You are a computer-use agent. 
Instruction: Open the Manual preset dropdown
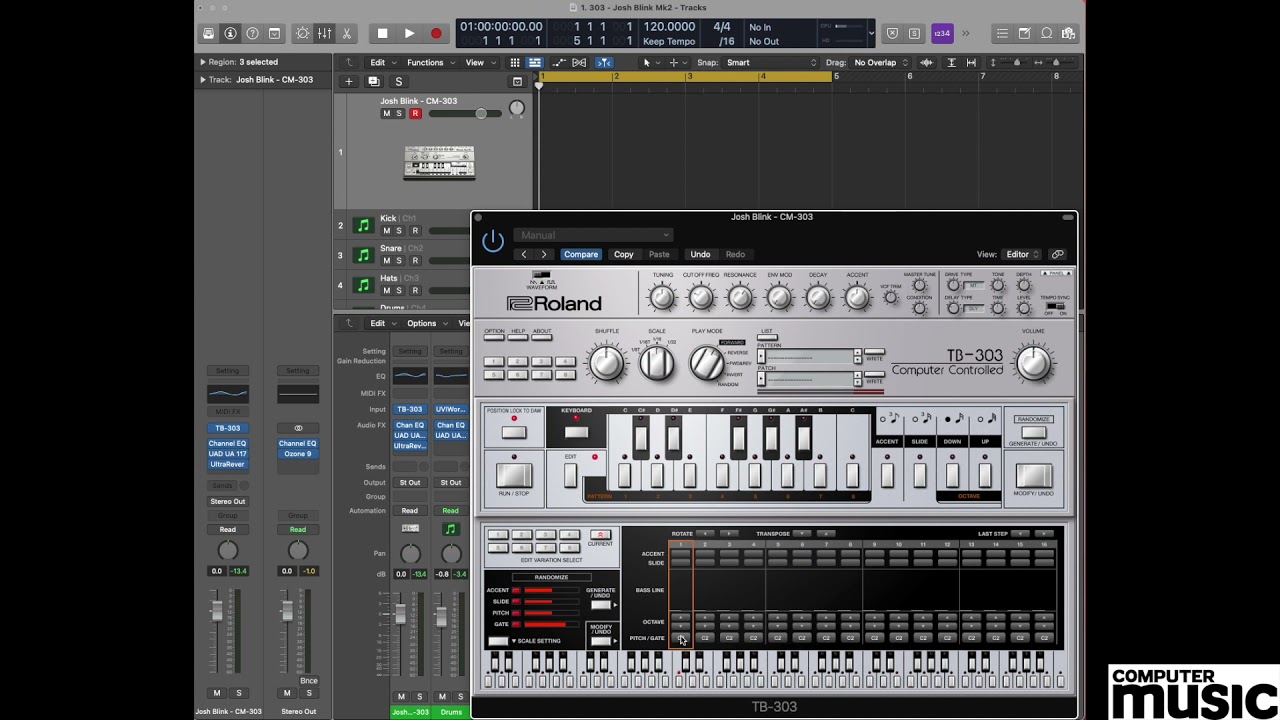click(594, 235)
